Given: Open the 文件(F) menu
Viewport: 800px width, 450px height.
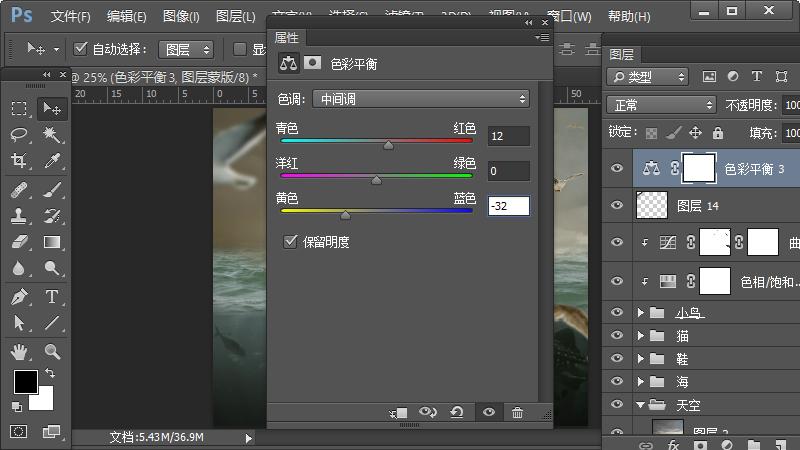Looking at the screenshot, I should 70,16.
